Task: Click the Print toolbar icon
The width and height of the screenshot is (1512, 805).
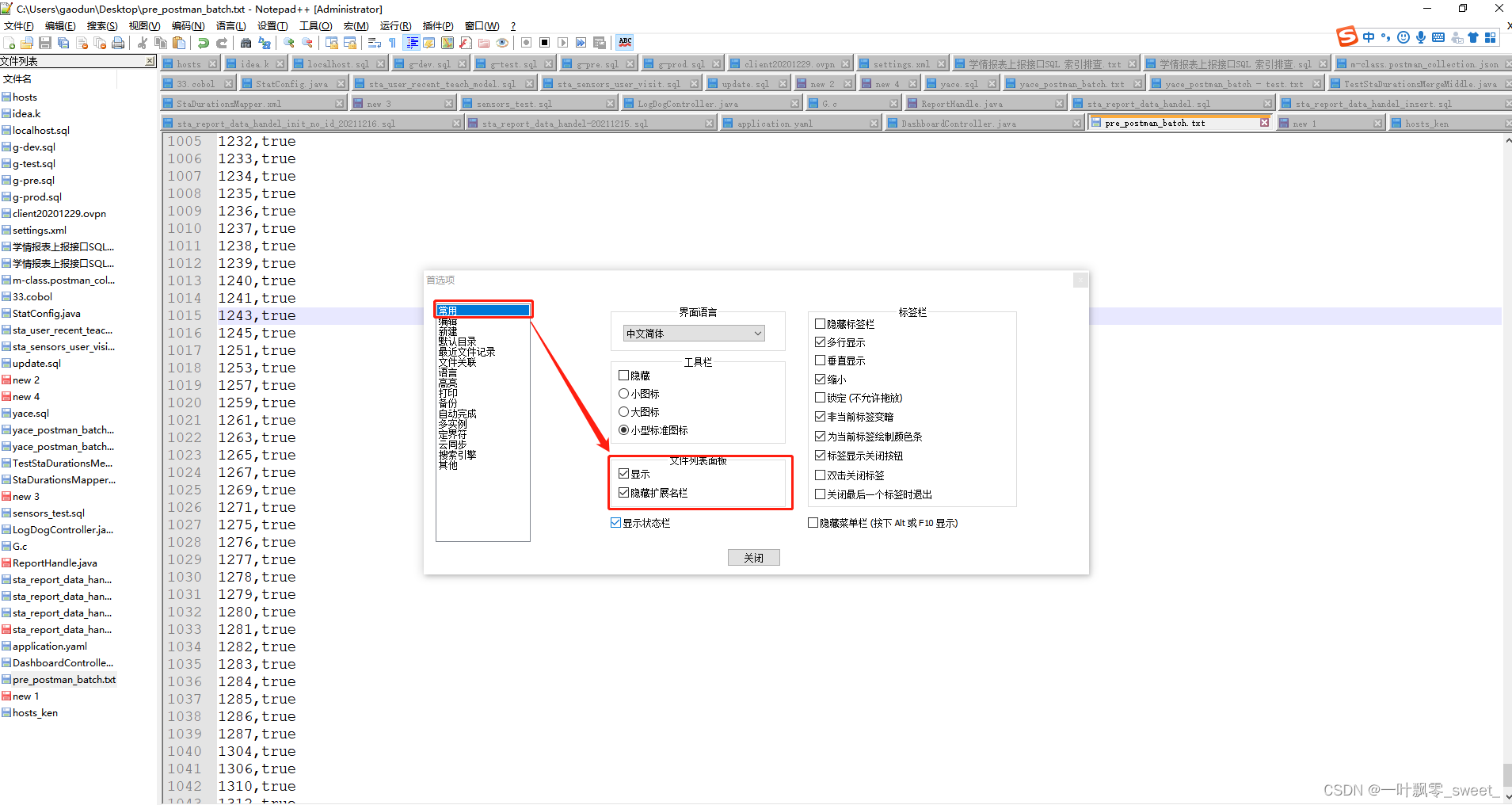Action: coord(118,43)
